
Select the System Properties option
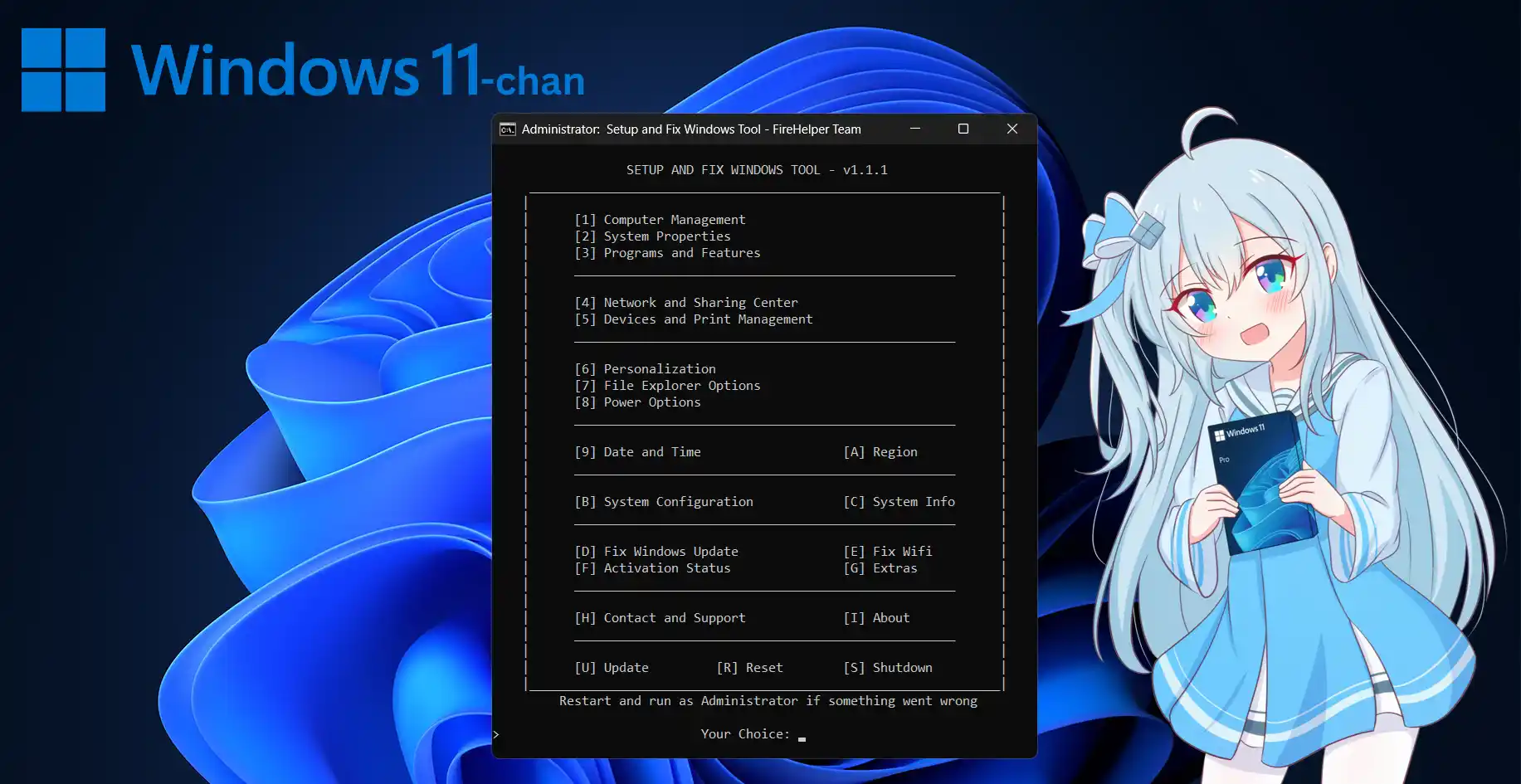(x=652, y=236)
